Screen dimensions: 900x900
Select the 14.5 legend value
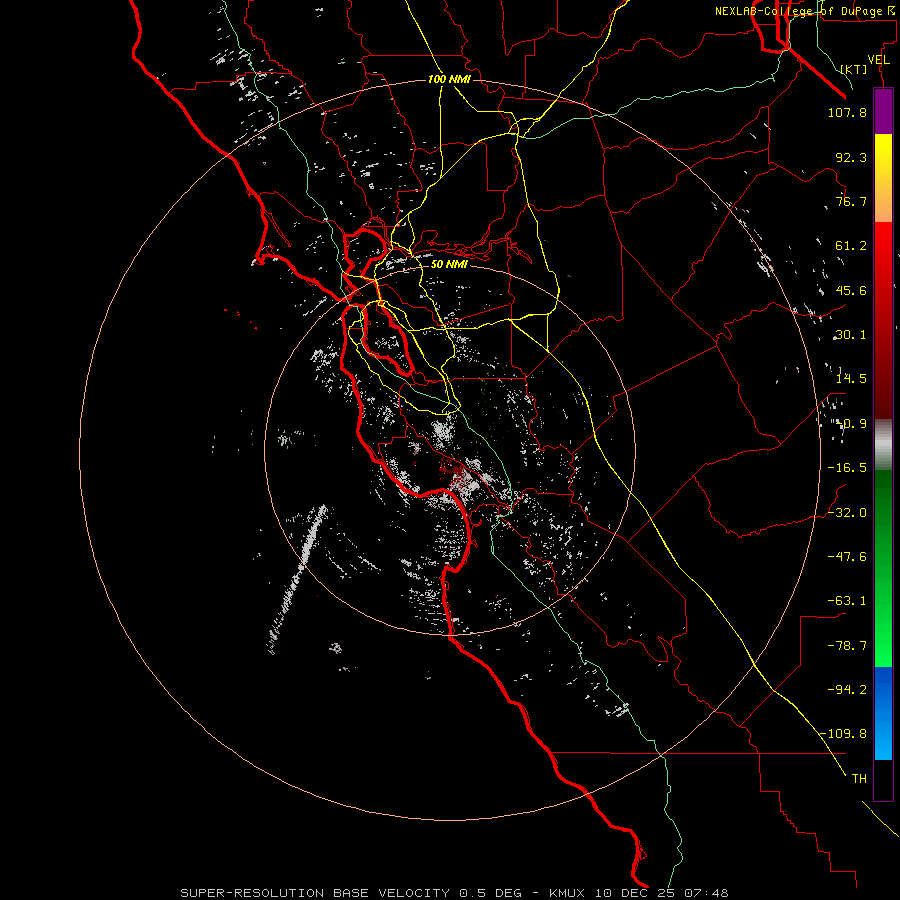pyautogui.click(x=851, y=379)
